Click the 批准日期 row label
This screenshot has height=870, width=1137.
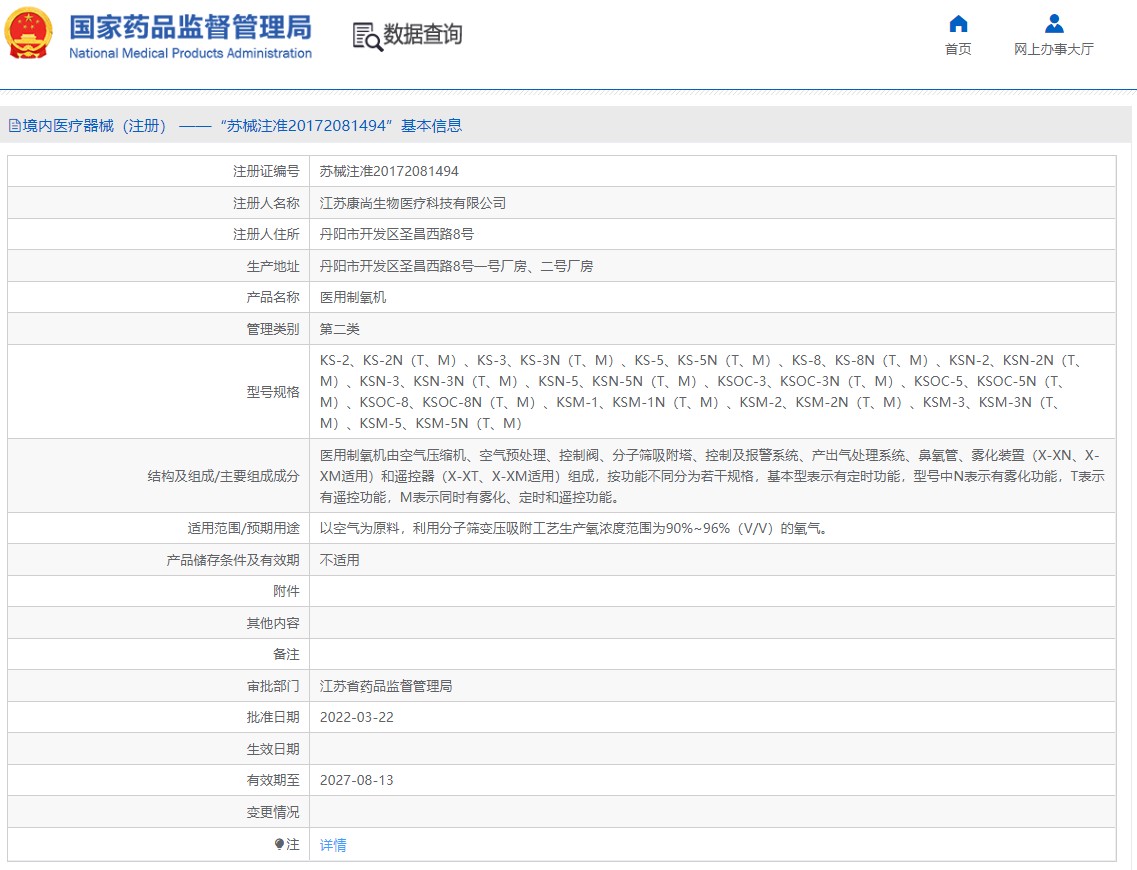273,717
